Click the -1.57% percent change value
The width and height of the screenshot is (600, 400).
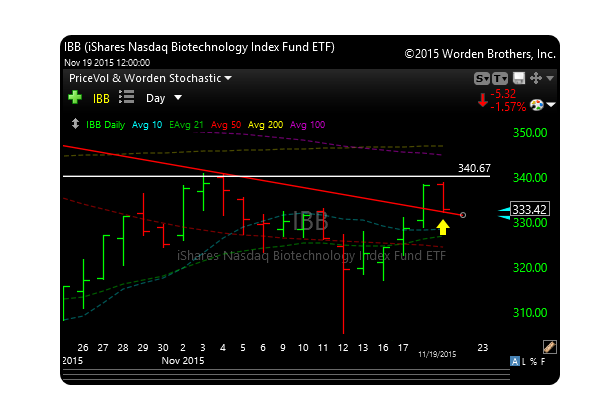tap(508, 106)
